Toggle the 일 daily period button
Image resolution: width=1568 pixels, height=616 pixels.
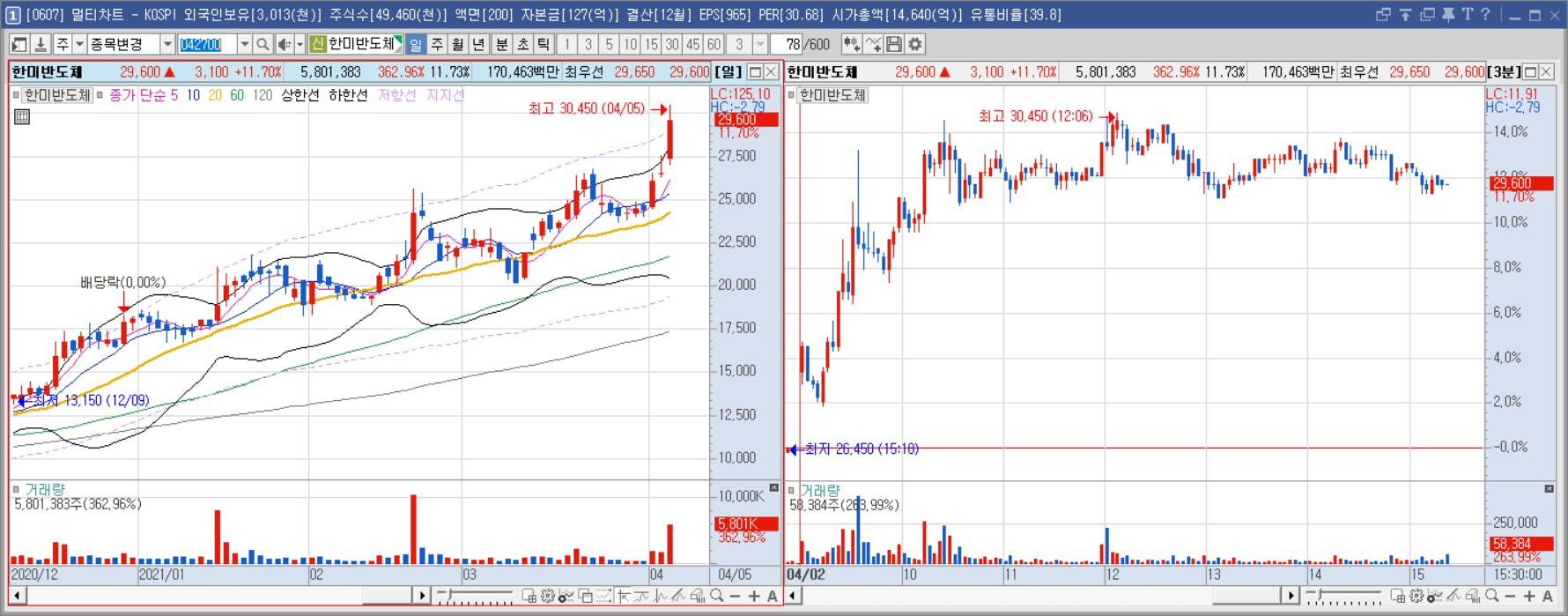pyautogui.click(x=416, y=44)
